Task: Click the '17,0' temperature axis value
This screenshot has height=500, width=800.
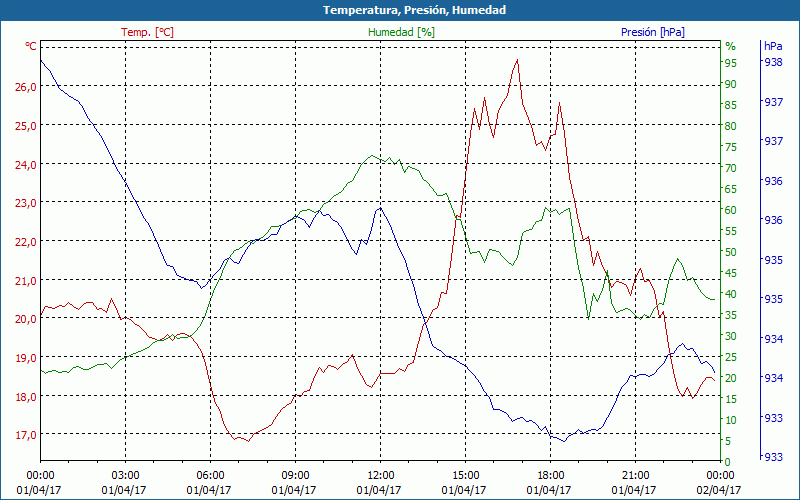Action: (x=26, y=435)
